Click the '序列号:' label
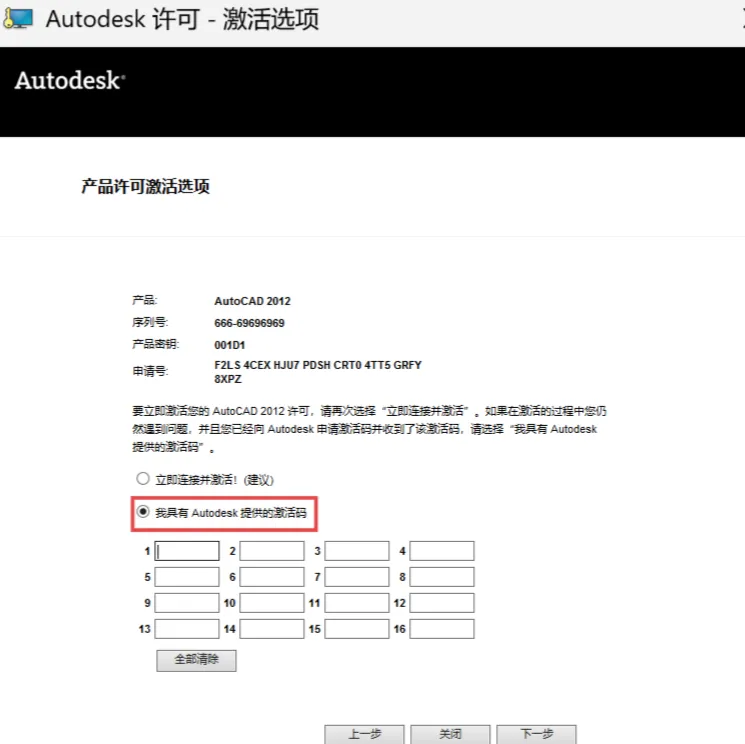The image size is (745, 744). [150, 322]
